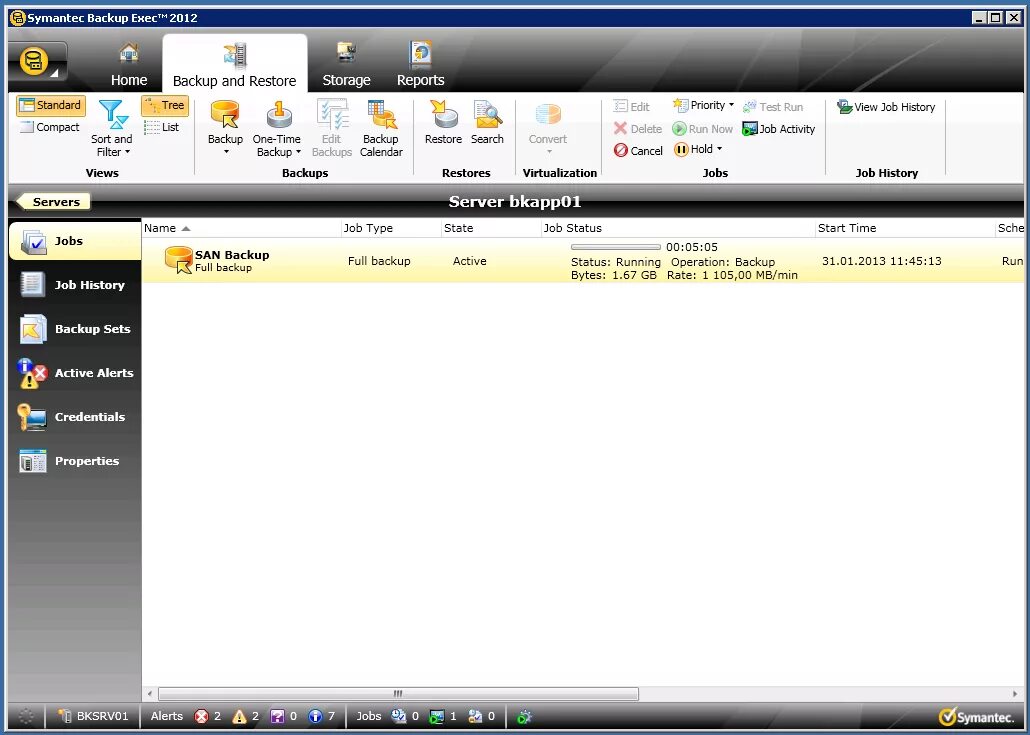Click the Convert virtualization icon

(x=548, y=114)
